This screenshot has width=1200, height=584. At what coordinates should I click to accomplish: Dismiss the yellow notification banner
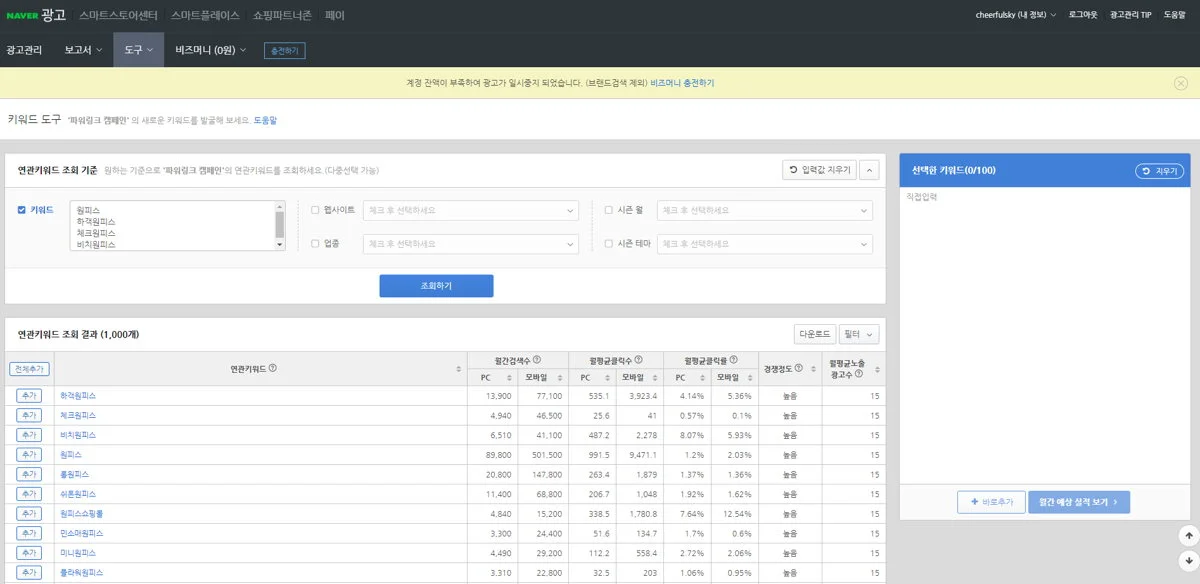tap(1181, 83)
